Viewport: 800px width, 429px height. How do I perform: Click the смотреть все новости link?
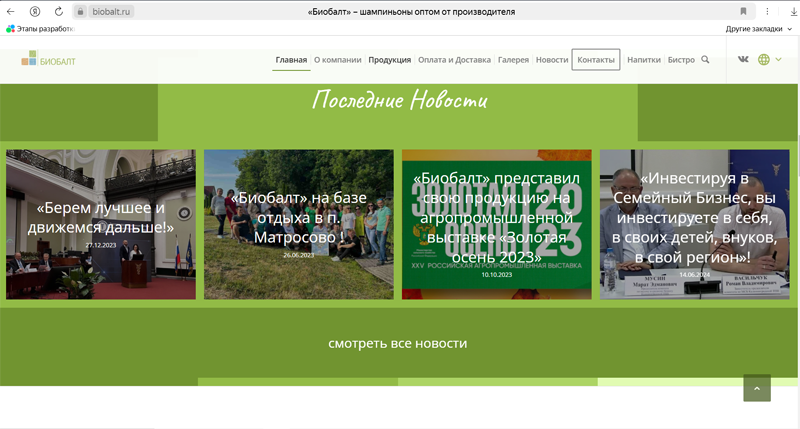point(397,343)
